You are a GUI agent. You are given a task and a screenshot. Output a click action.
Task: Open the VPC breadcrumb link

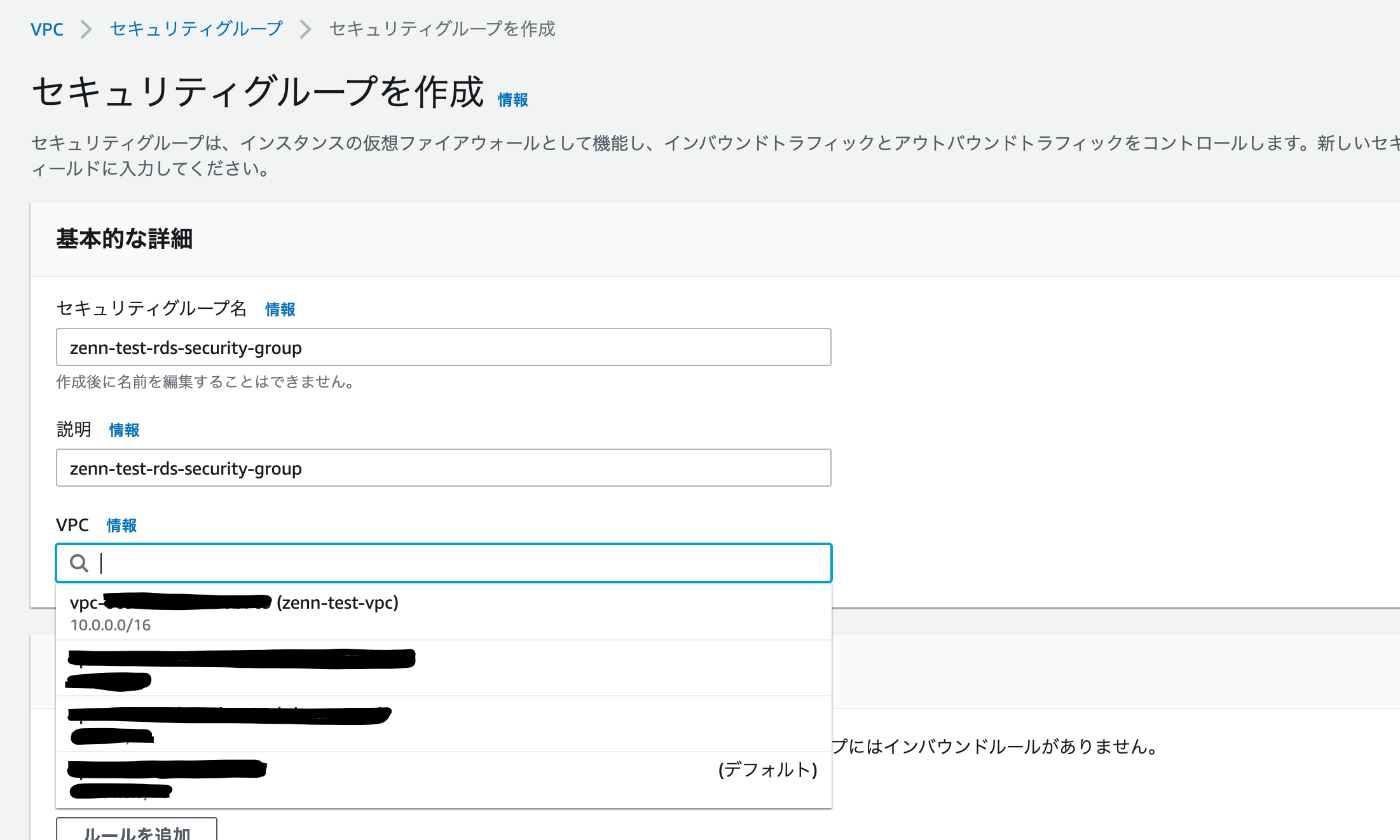coord(47,29)
